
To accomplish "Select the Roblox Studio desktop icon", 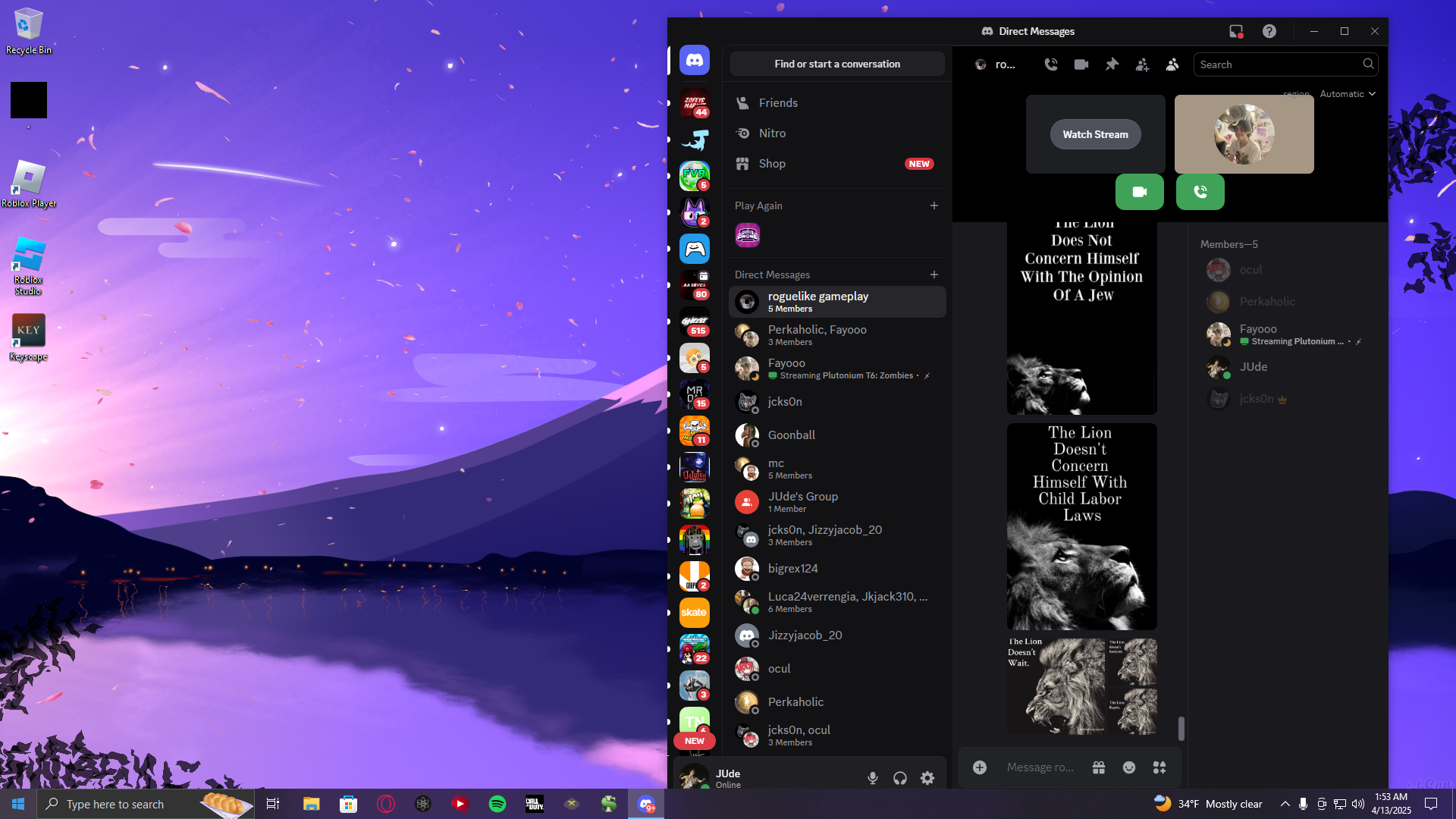I will pyautogui.click(x=29, y=265).
